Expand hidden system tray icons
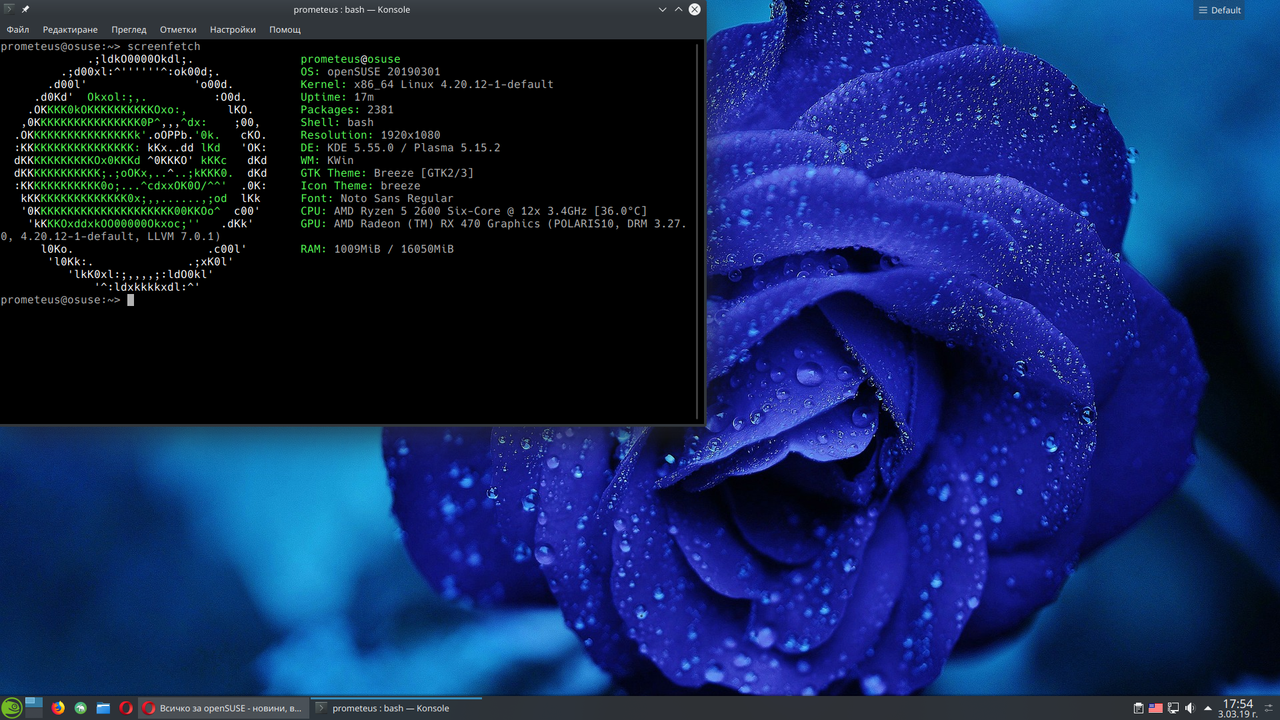The height and width of the screenshot is (720, 1280). tap(1209, 708)
